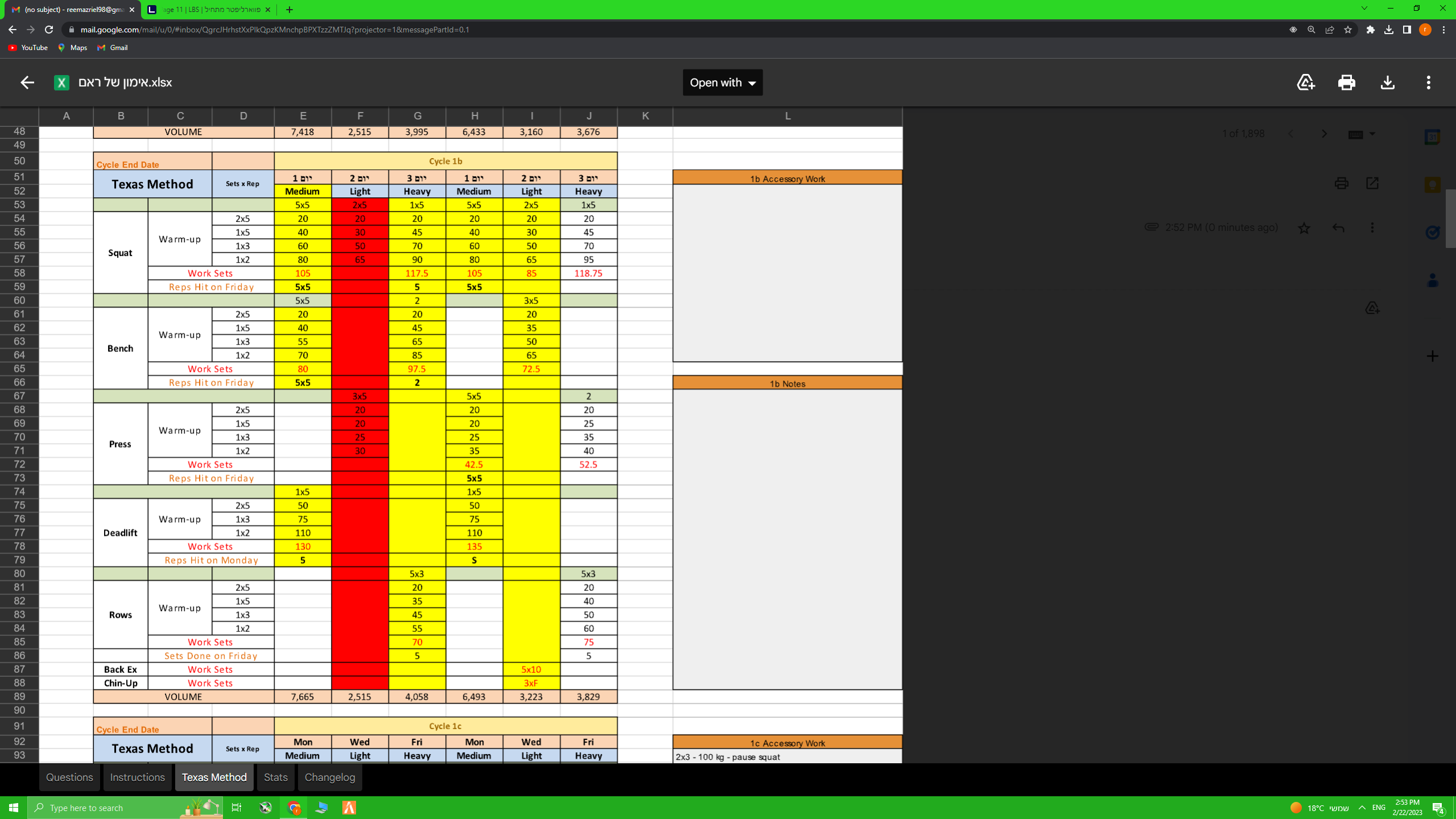Open tab search chevron
Screen dimensions: 1456x819
1364,9
